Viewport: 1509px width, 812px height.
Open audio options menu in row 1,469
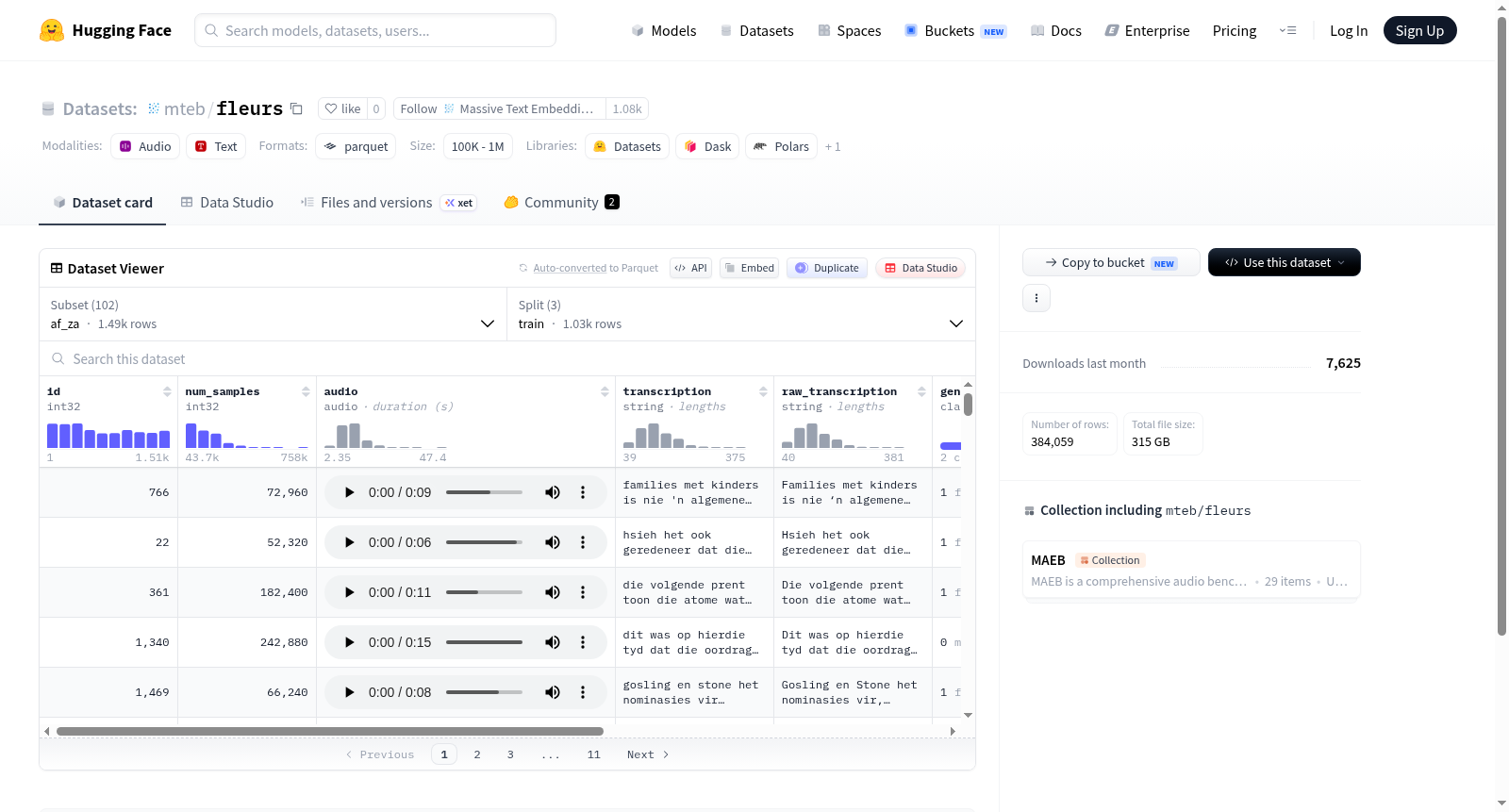tap(583, 692)
